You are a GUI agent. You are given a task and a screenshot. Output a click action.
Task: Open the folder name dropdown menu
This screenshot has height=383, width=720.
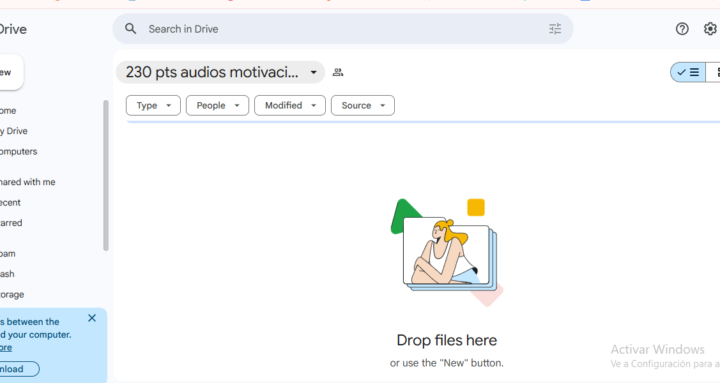[220, 72]
